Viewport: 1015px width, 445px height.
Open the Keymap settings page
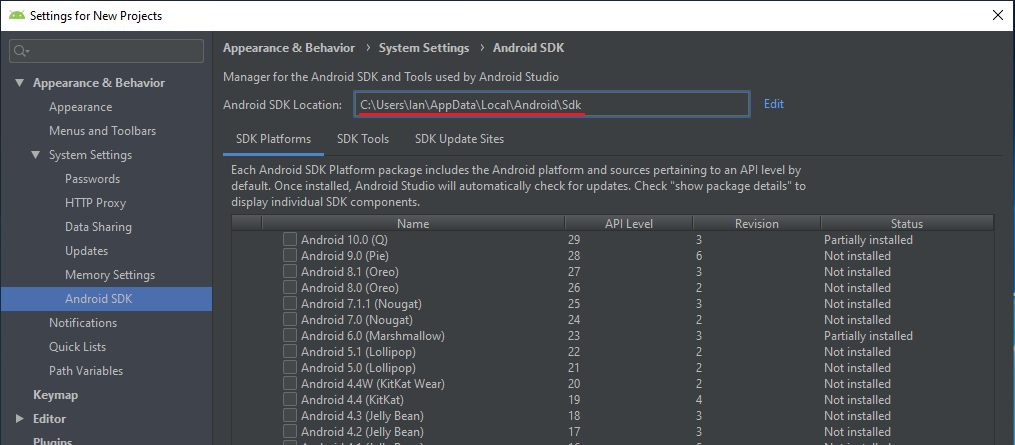(56, 394)
